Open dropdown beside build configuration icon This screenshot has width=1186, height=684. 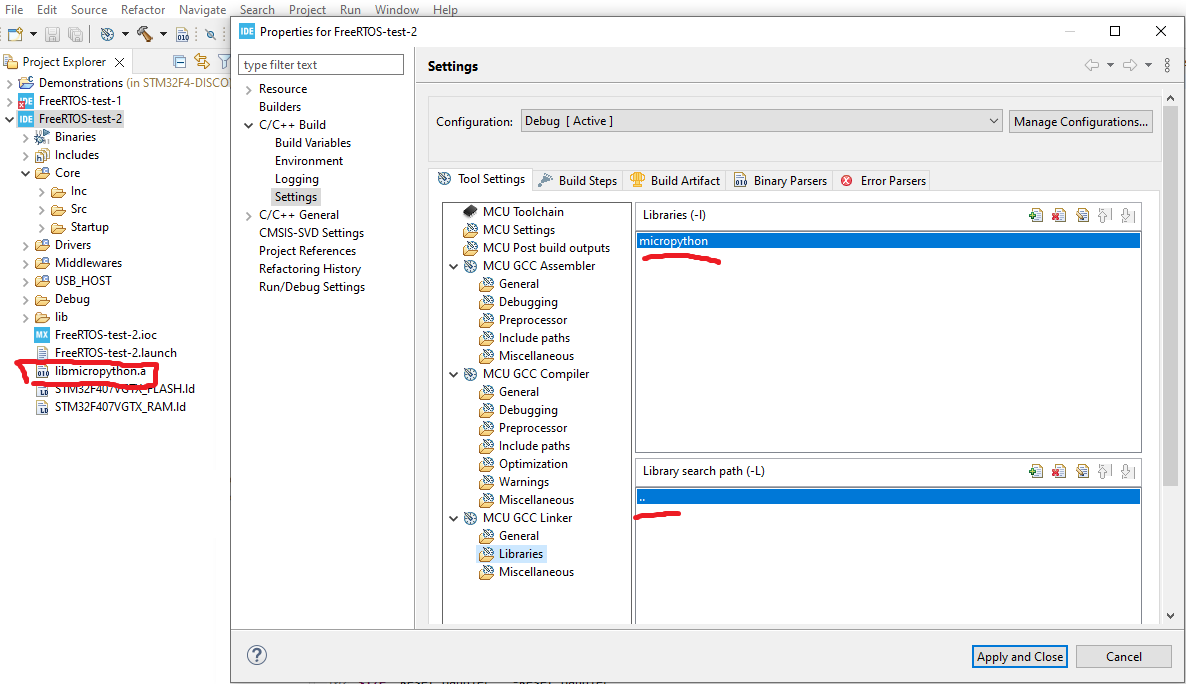[x=125, y=34]
